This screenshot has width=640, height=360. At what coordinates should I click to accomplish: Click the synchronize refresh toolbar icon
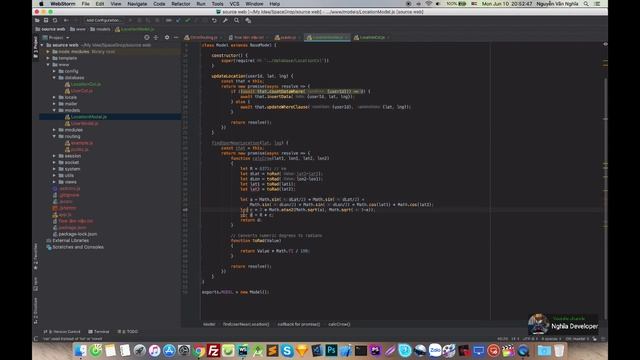point(55,20)
